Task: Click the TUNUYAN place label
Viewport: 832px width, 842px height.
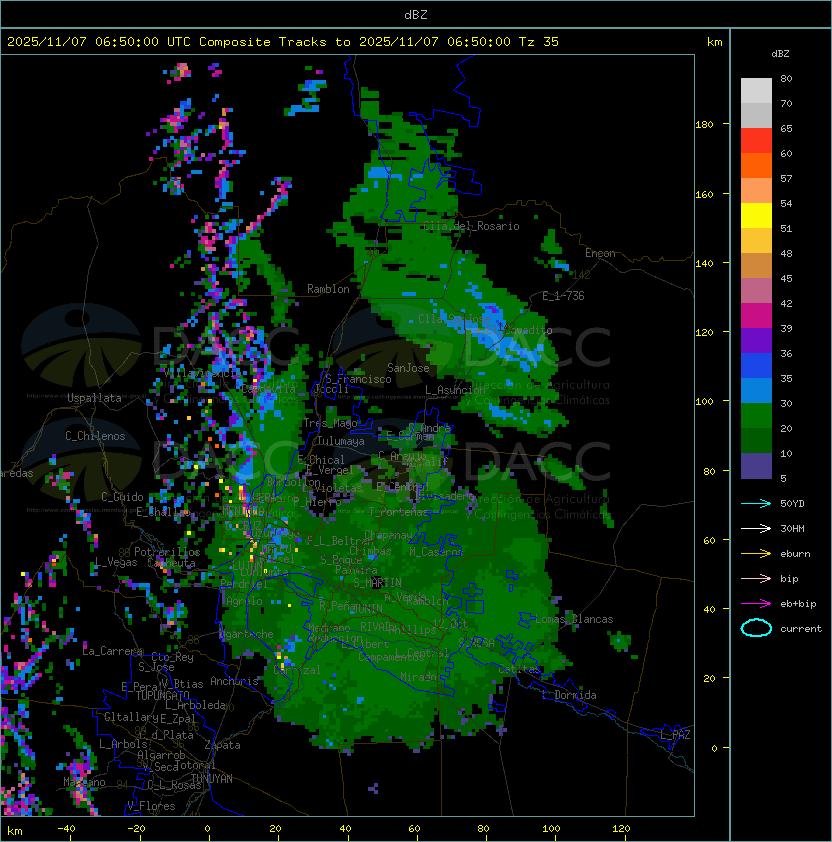Action: [212, 779]
